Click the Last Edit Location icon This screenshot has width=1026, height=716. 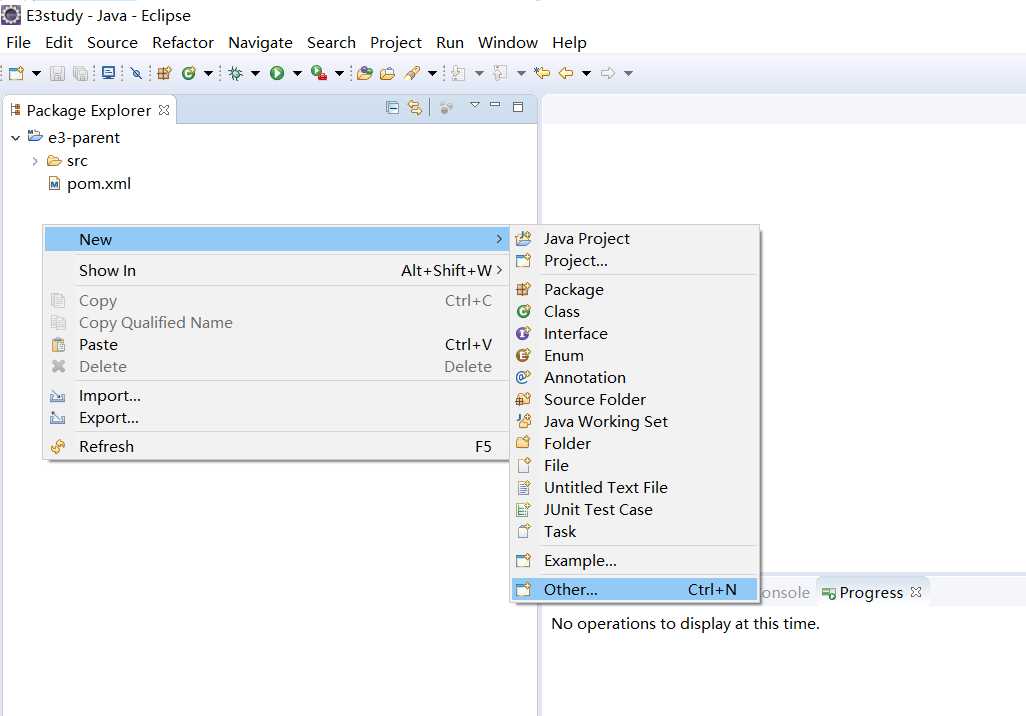tap(542, 73)
